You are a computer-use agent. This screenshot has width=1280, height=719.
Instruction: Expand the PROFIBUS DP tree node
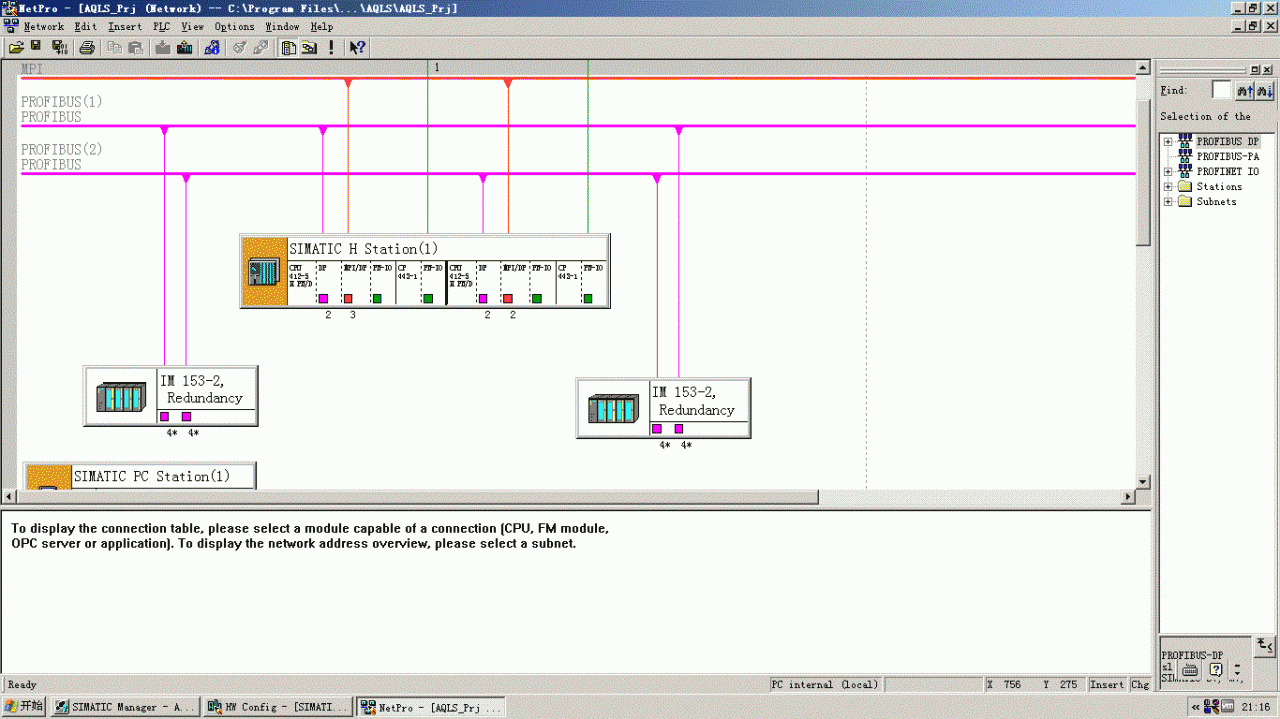(x=1167, y=142)
